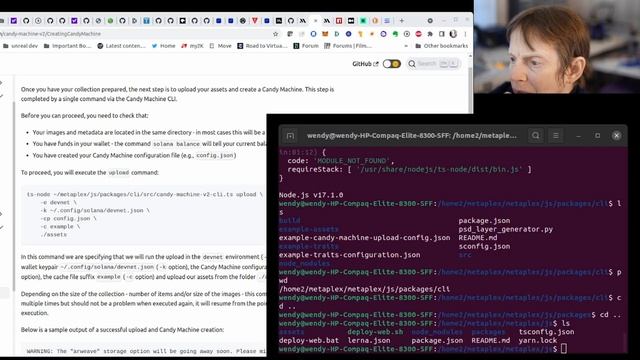Click 'deploy-web.bat' in terminal listing
The height and width of the screenshot is (360, 640).
tap(309, 340)
